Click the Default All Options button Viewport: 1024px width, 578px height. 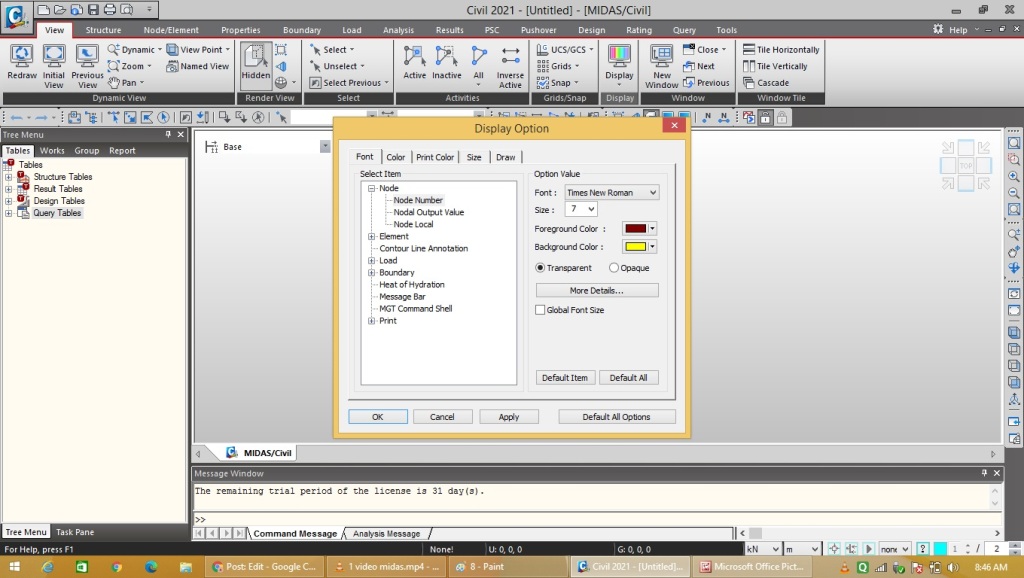tap(616, 416)
